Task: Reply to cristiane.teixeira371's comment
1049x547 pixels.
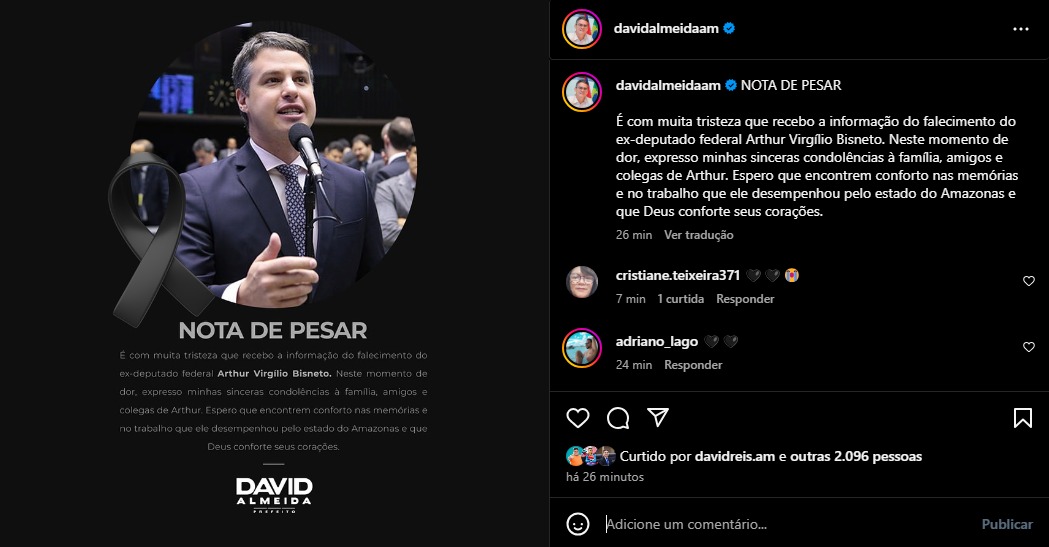Action: click(745, 299)
